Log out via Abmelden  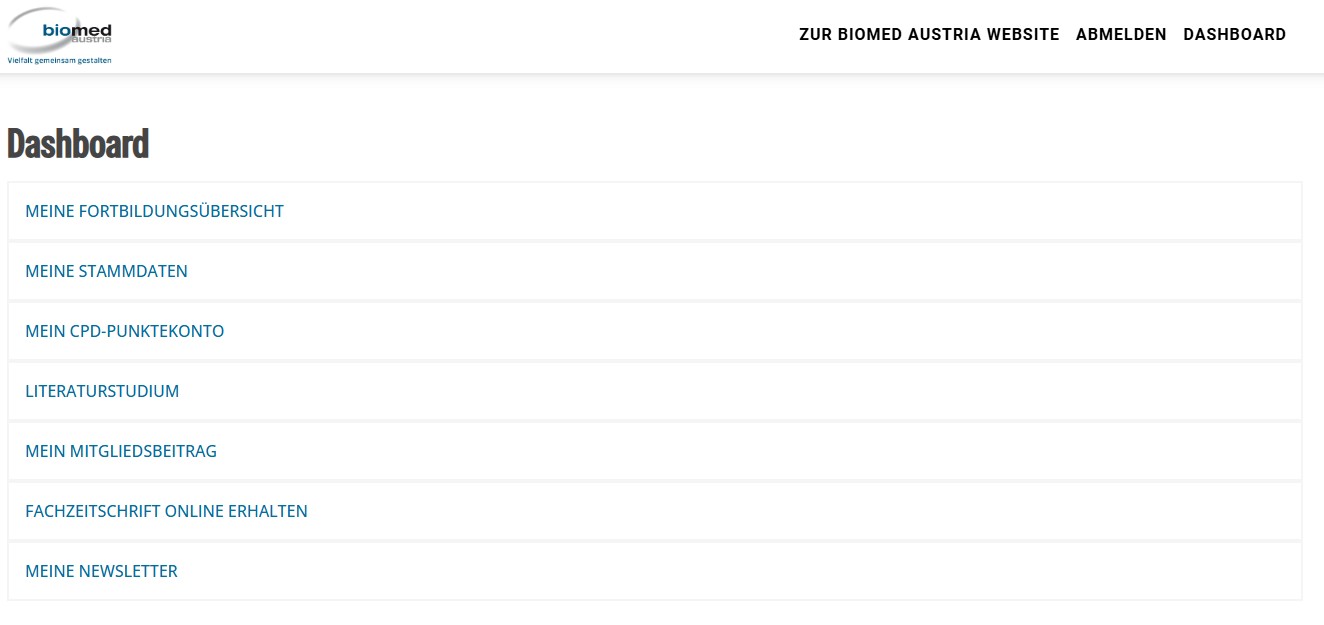(x=1121, y=34)
